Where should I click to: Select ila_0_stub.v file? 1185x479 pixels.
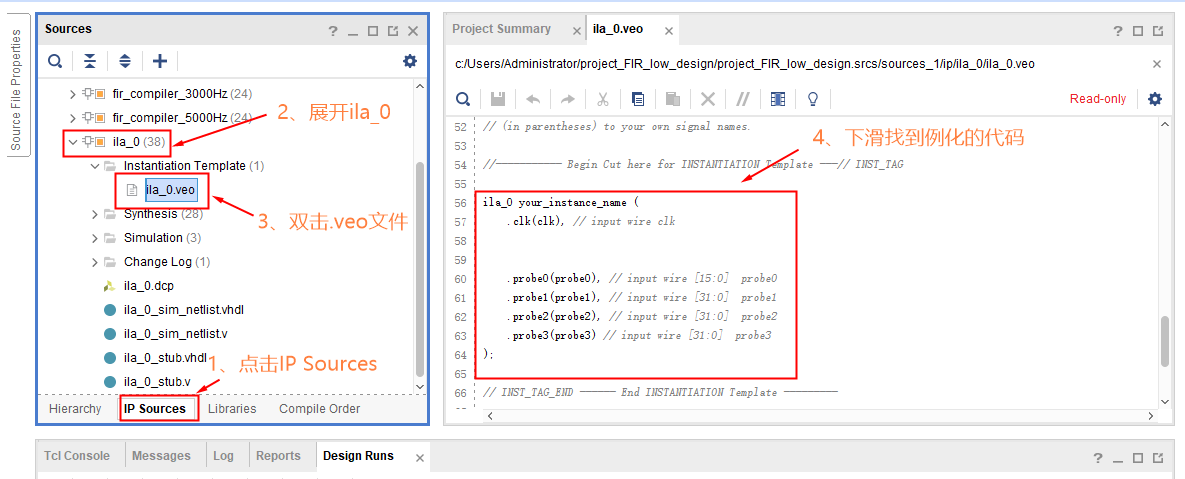[x=156, y=382]
